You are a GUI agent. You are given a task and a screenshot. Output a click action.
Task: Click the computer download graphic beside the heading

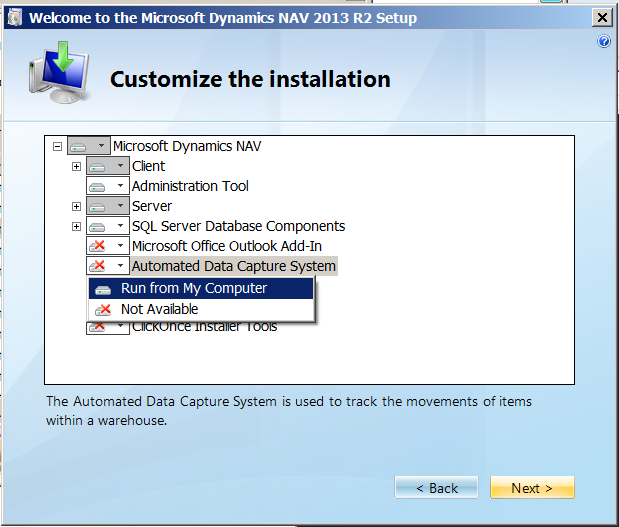coord(59,72)
